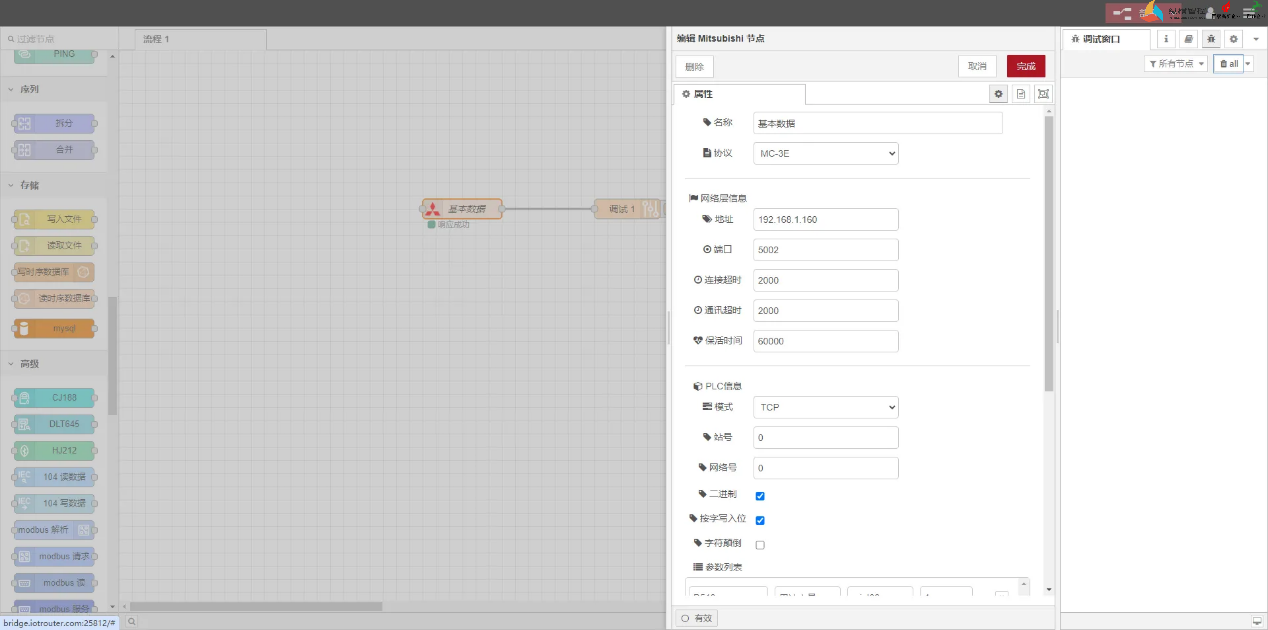This screenshot has height=630, width=1268.
Task: Enable the 字符颠倒 checkbox
Action: point(760,545)
